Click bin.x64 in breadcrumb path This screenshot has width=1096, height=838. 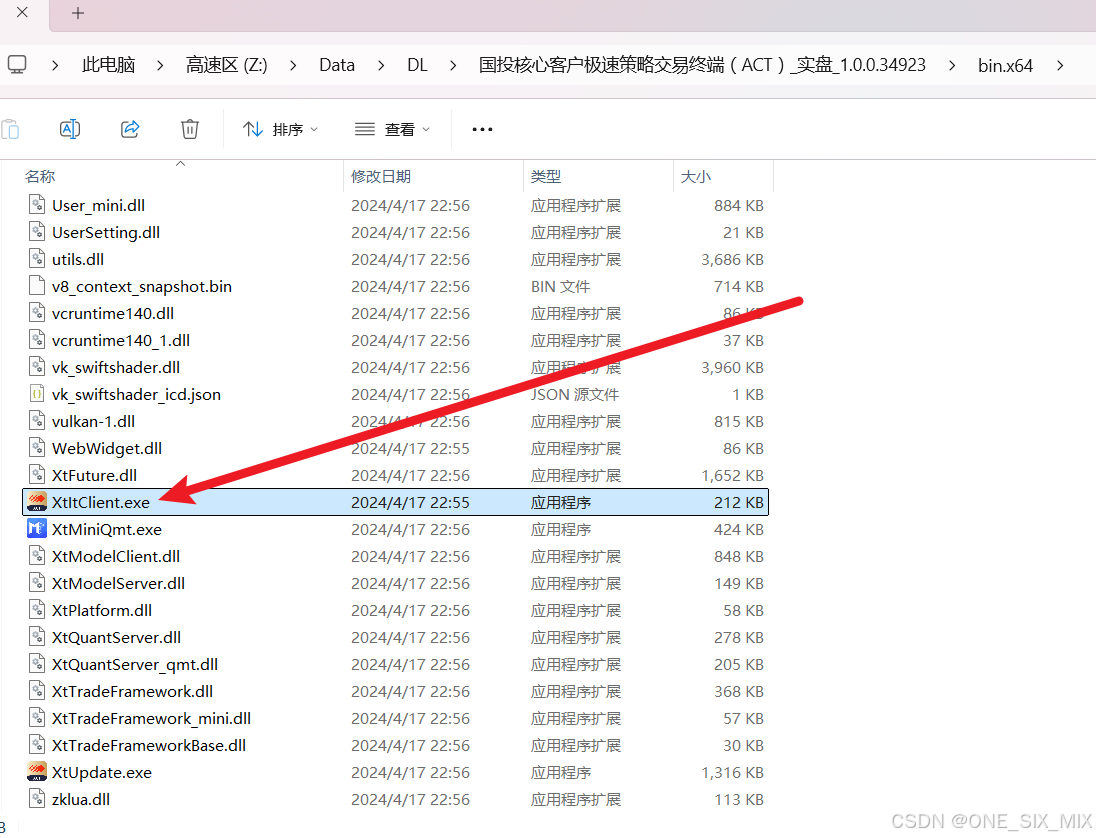(1005, 66)
